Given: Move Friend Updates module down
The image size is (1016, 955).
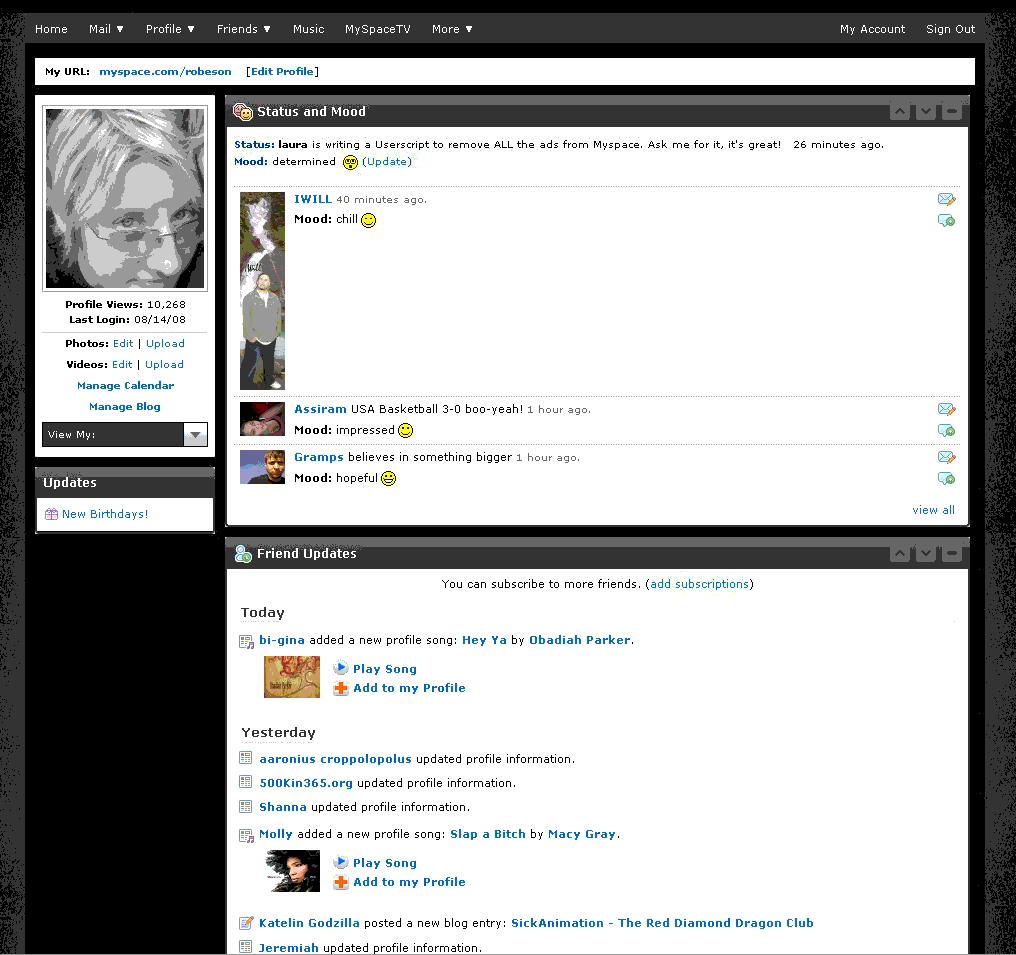Looking at the screenshot, I should click(x=925, y=553).
